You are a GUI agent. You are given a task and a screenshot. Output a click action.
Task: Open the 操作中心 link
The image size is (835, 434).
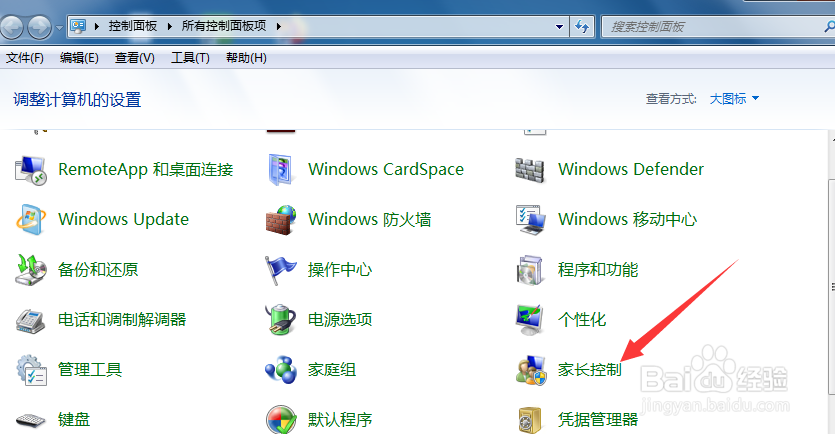click(x=340, y=269)
